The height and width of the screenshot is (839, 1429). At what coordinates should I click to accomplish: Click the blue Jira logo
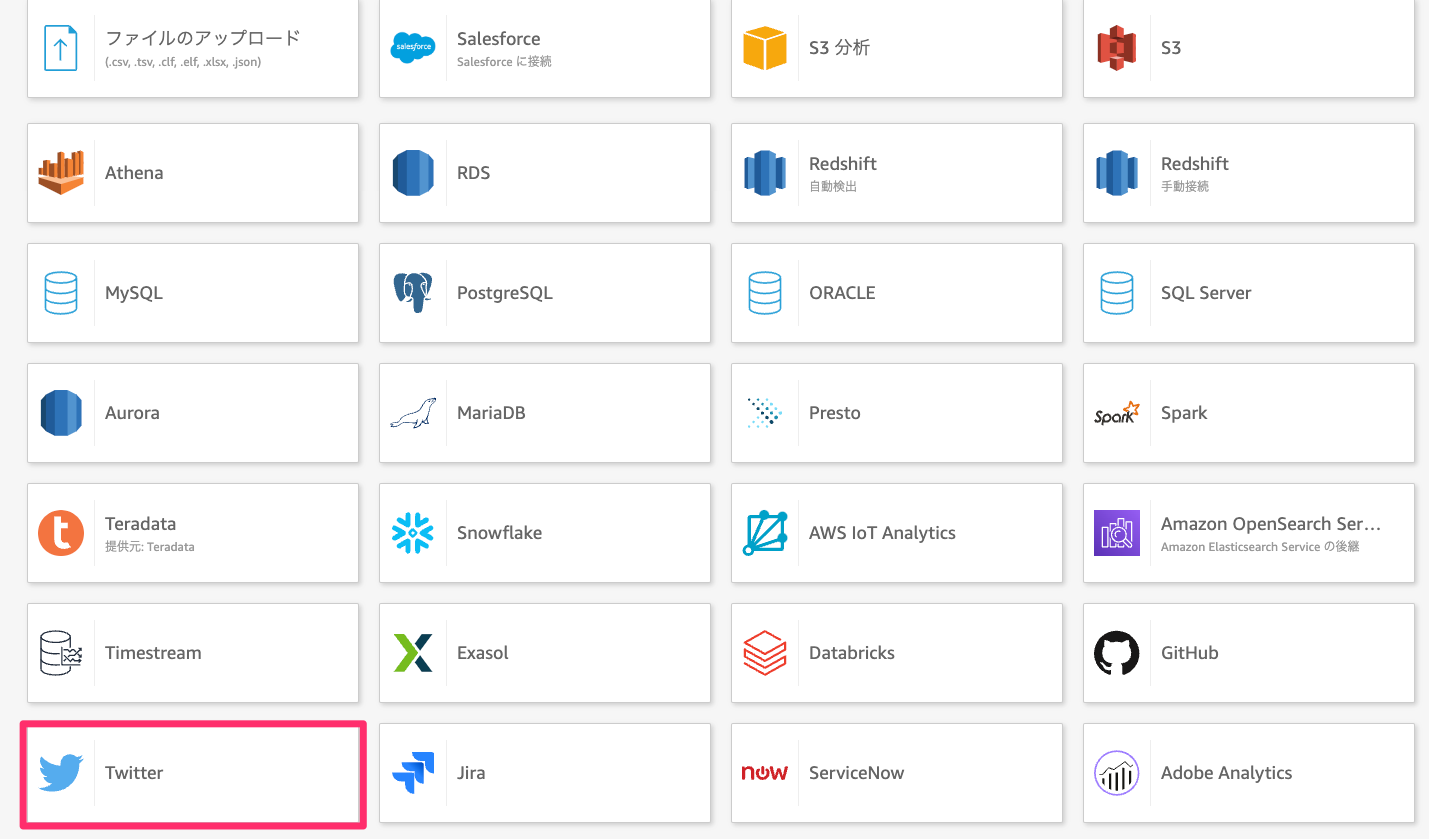point(413,773)
